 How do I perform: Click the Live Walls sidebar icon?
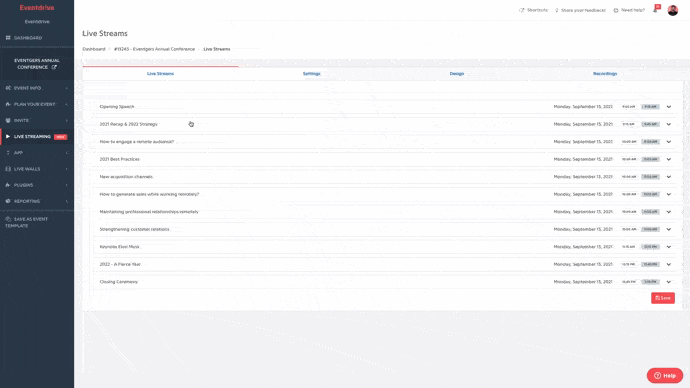tap(8, 169)
